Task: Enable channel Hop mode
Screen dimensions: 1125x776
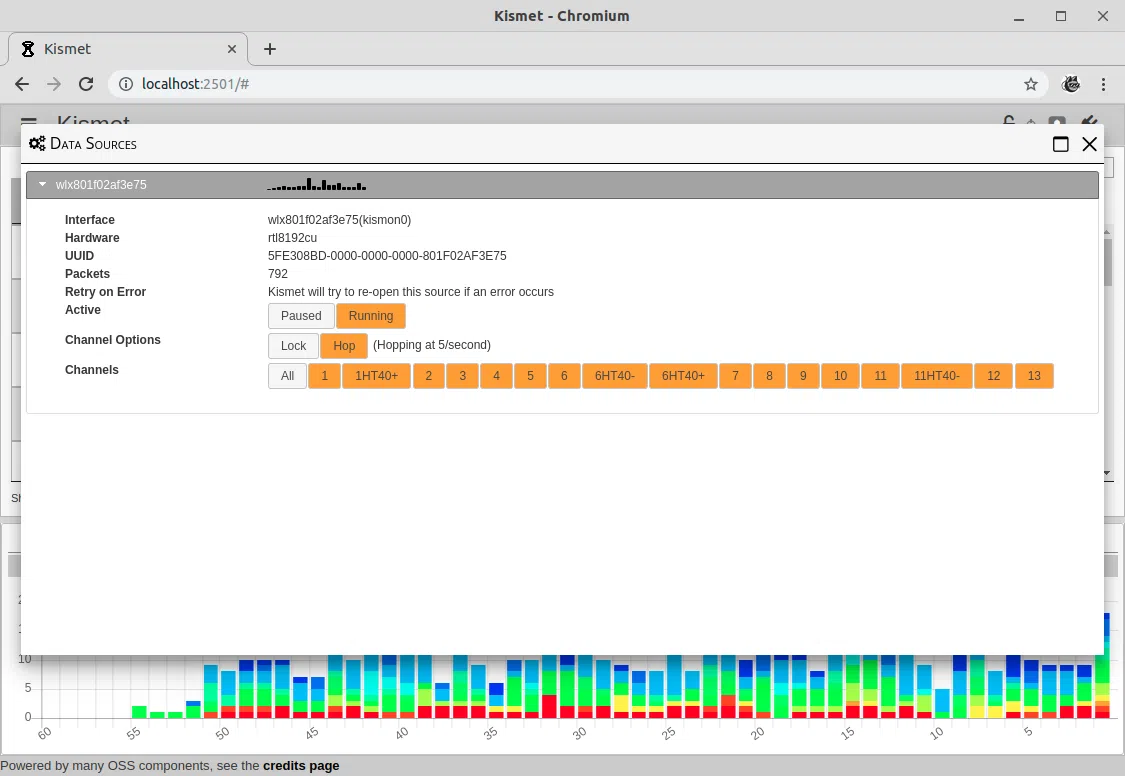Action: [344, 346]
